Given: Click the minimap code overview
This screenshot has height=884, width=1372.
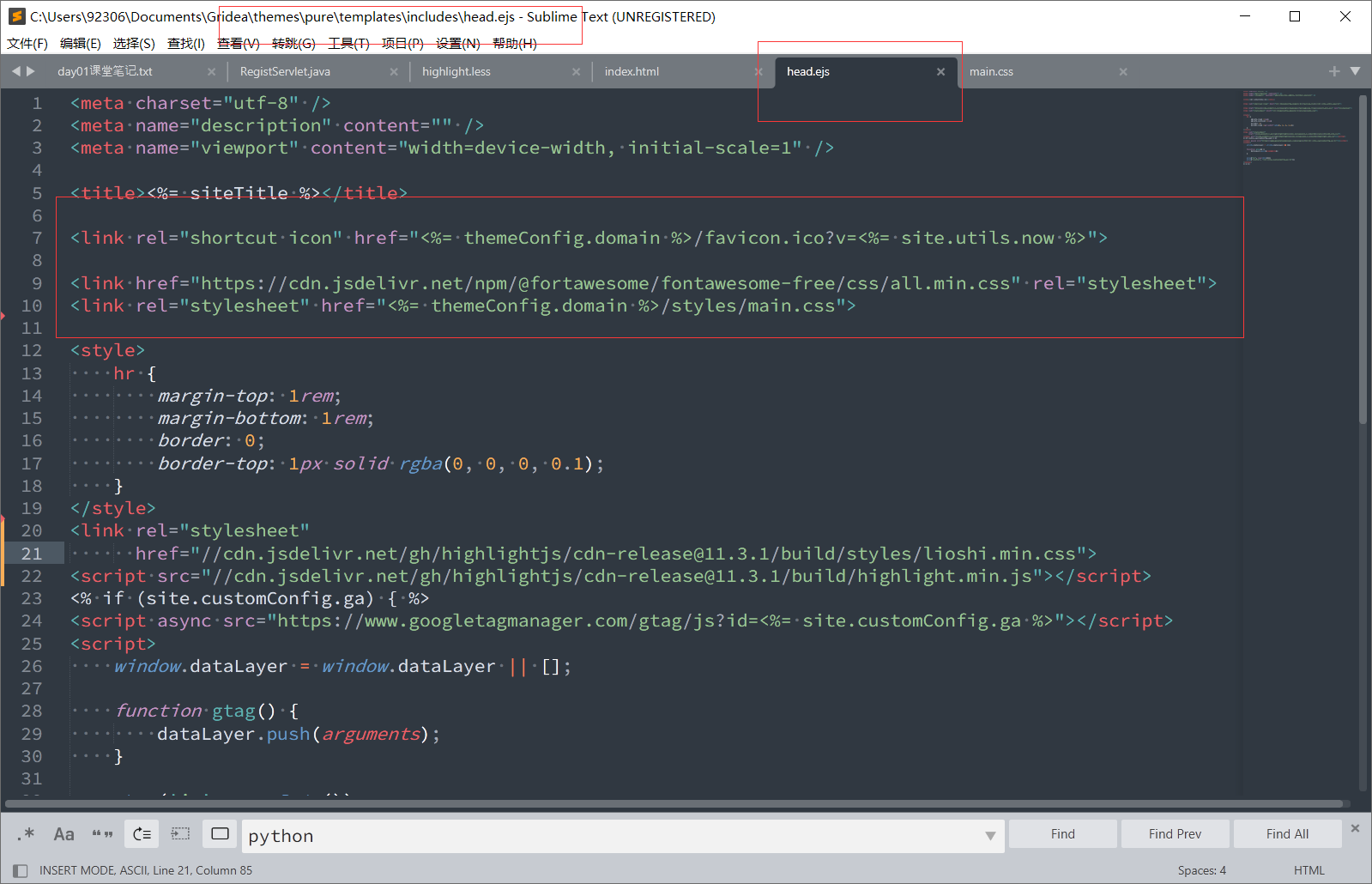Looking at the screenshot, I should pos(1298,127).
